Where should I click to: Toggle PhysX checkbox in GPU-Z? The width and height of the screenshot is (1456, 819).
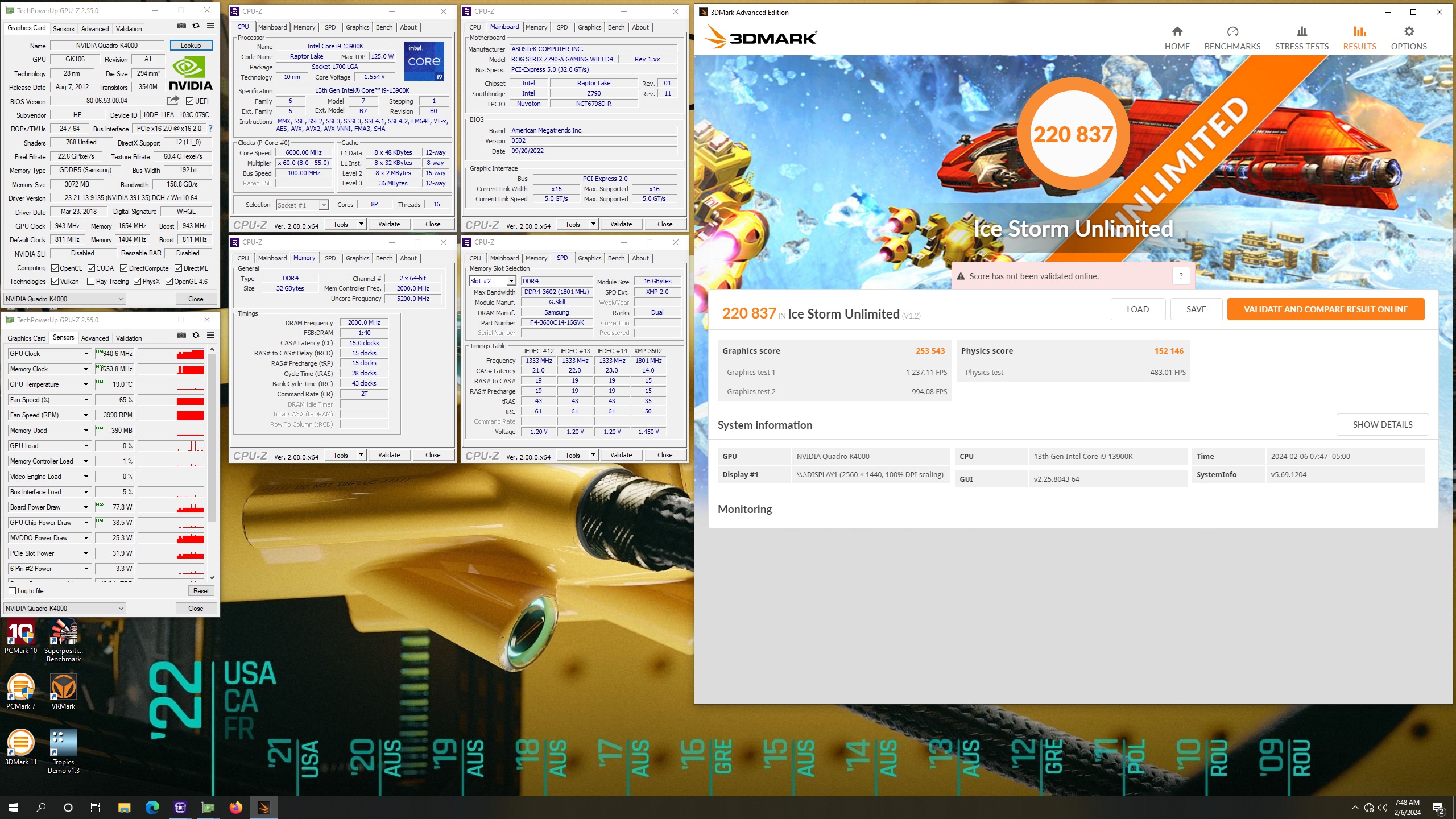pos(137,281)
